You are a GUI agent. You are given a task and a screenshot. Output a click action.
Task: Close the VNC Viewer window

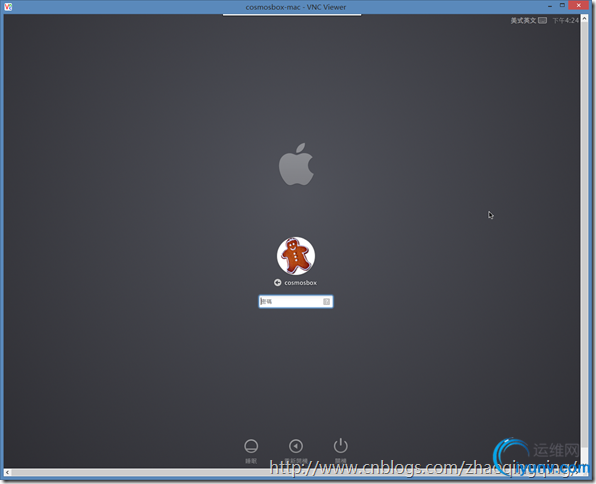coord(579,5)
